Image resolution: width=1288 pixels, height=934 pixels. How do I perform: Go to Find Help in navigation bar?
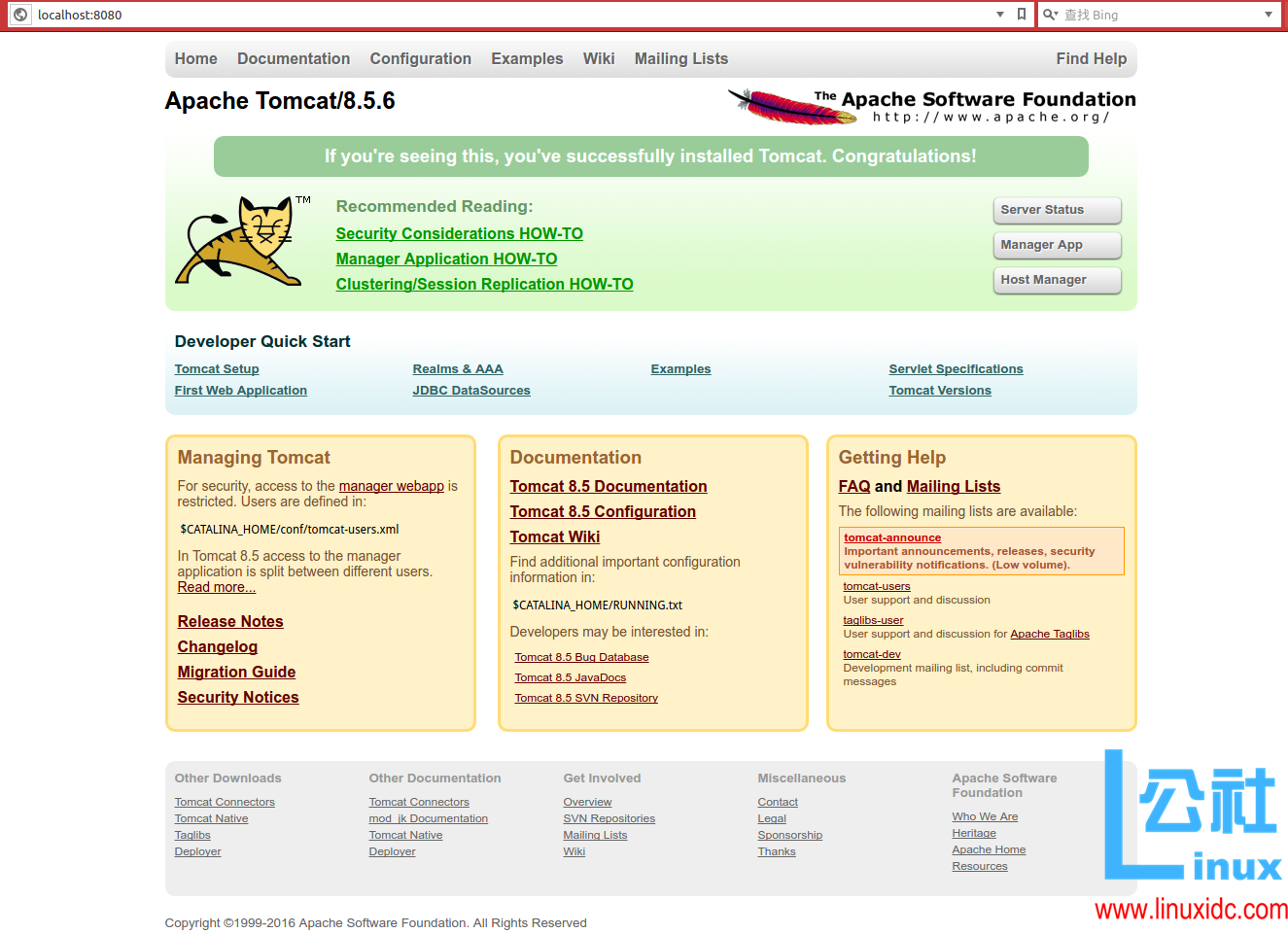[x=1091, y=59]
